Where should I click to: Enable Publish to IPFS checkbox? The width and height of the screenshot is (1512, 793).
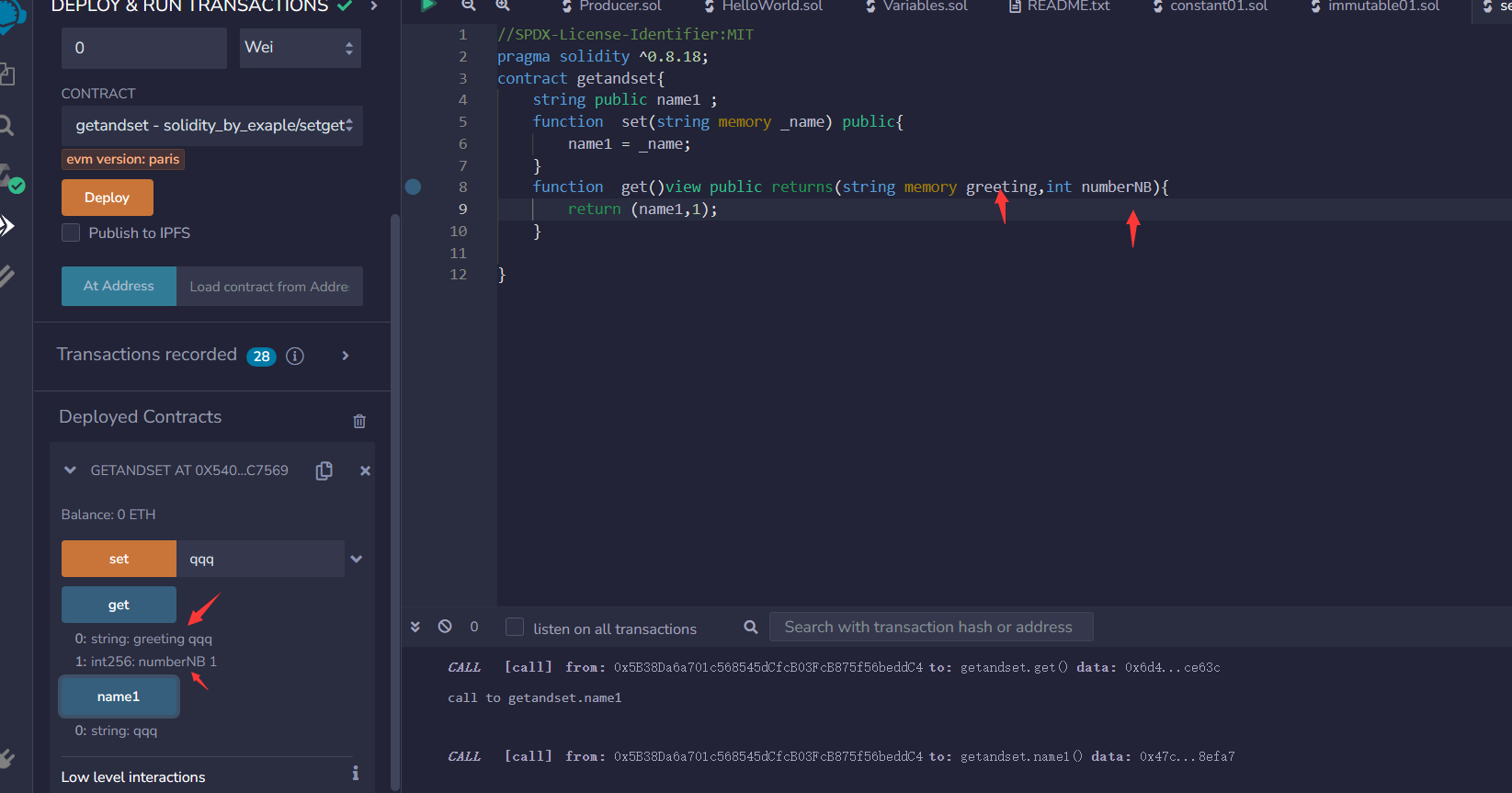tap(71, 232)
